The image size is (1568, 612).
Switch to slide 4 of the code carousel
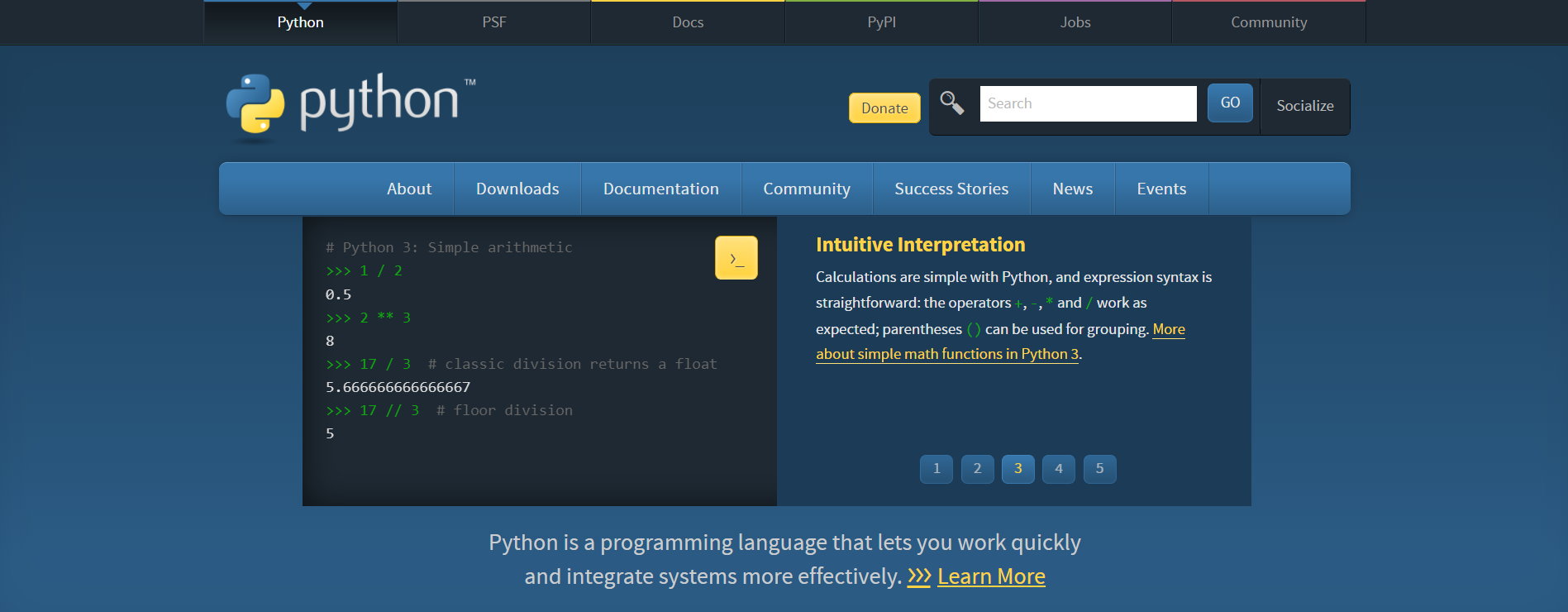[x=1059, y=469]
